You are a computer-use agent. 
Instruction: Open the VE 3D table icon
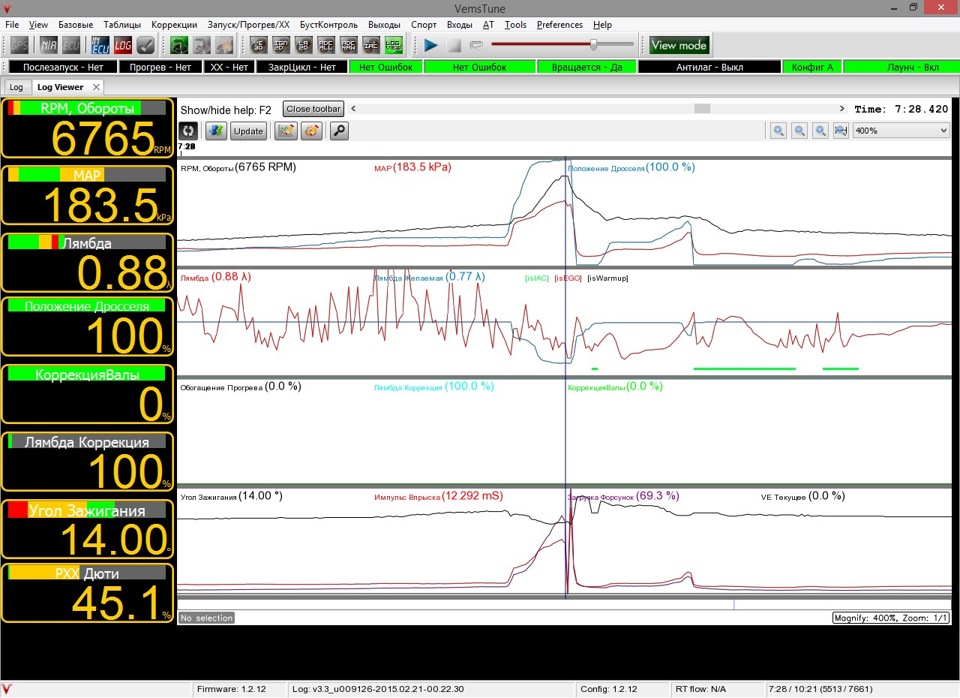pos(258,45)
